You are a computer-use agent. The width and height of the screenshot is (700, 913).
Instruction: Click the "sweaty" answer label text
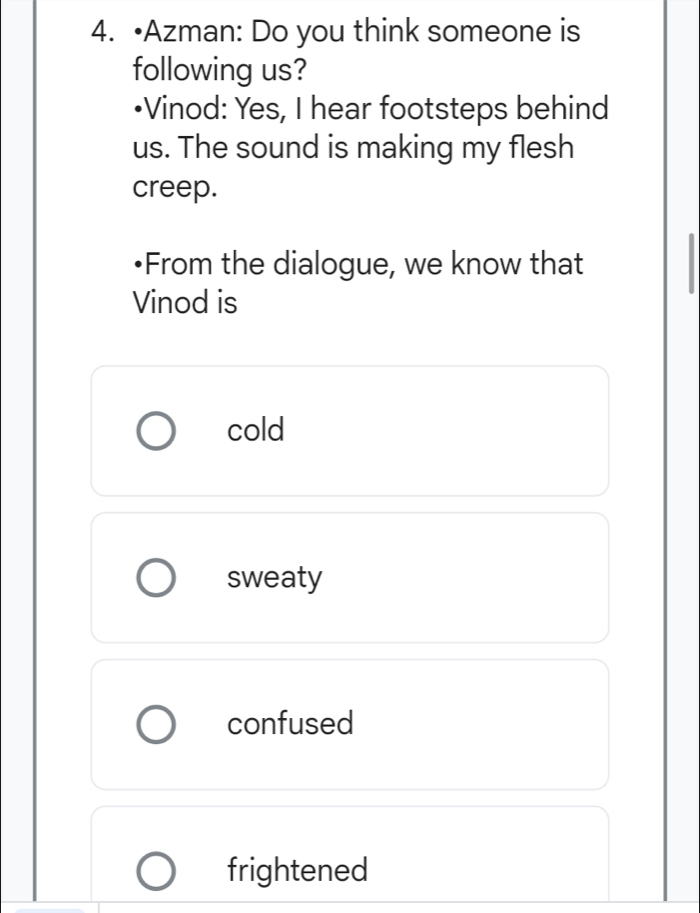[x=275, y=578]
